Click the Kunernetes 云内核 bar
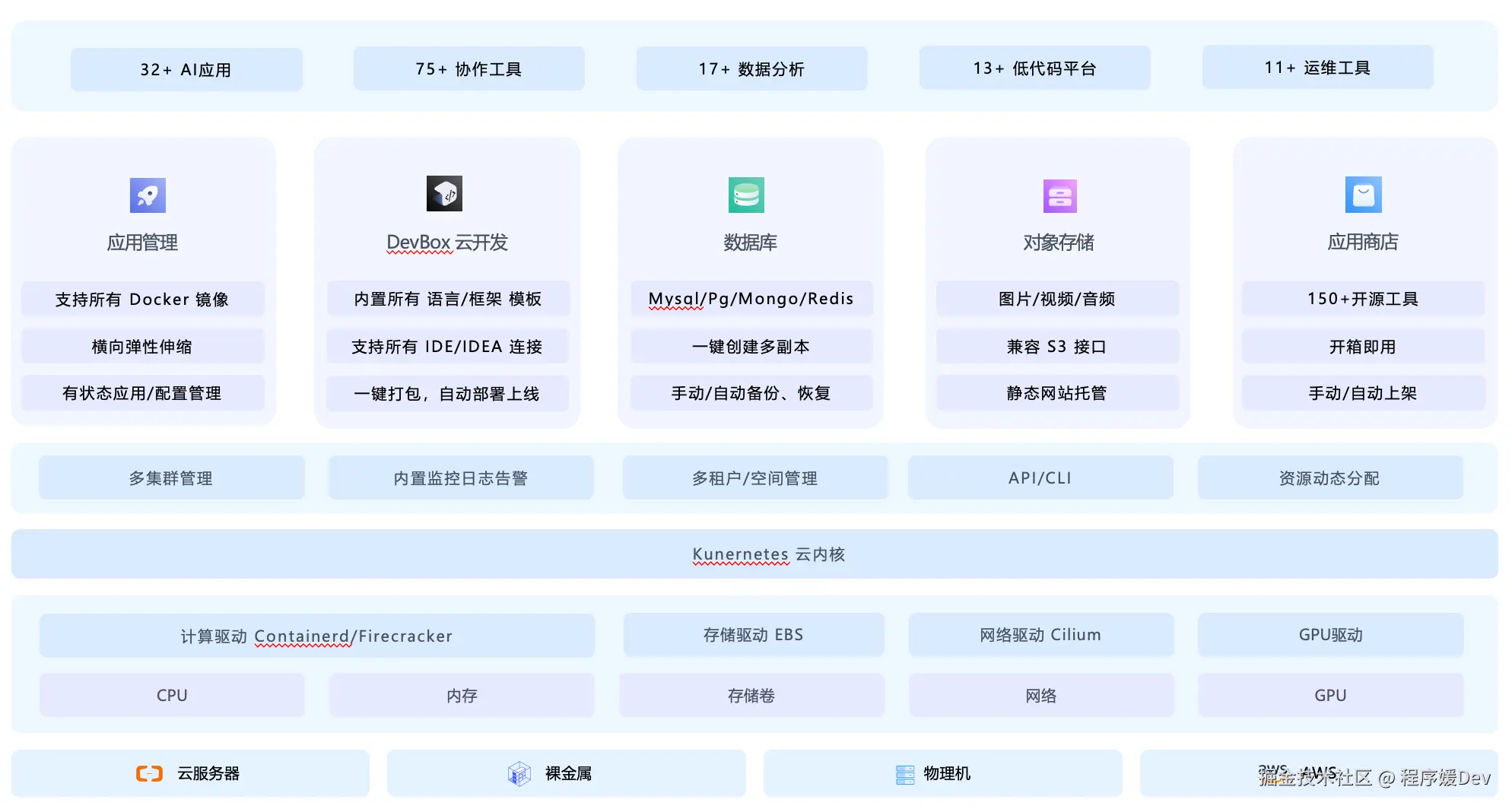The image size is (1512, 809). [754, 554]
